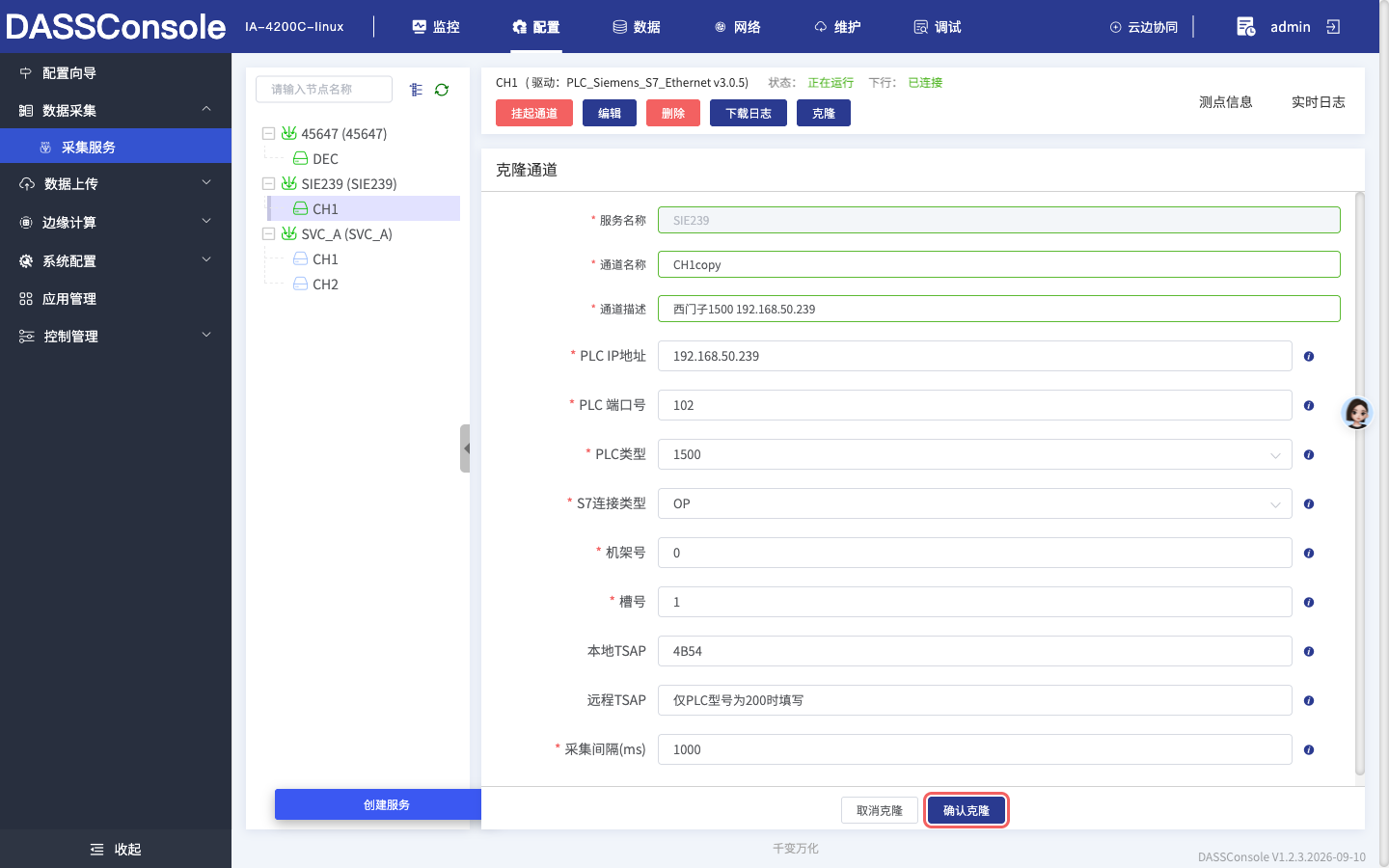
Task: Select CH1 under SVC_A in tree
Action: tap(325, 258)
